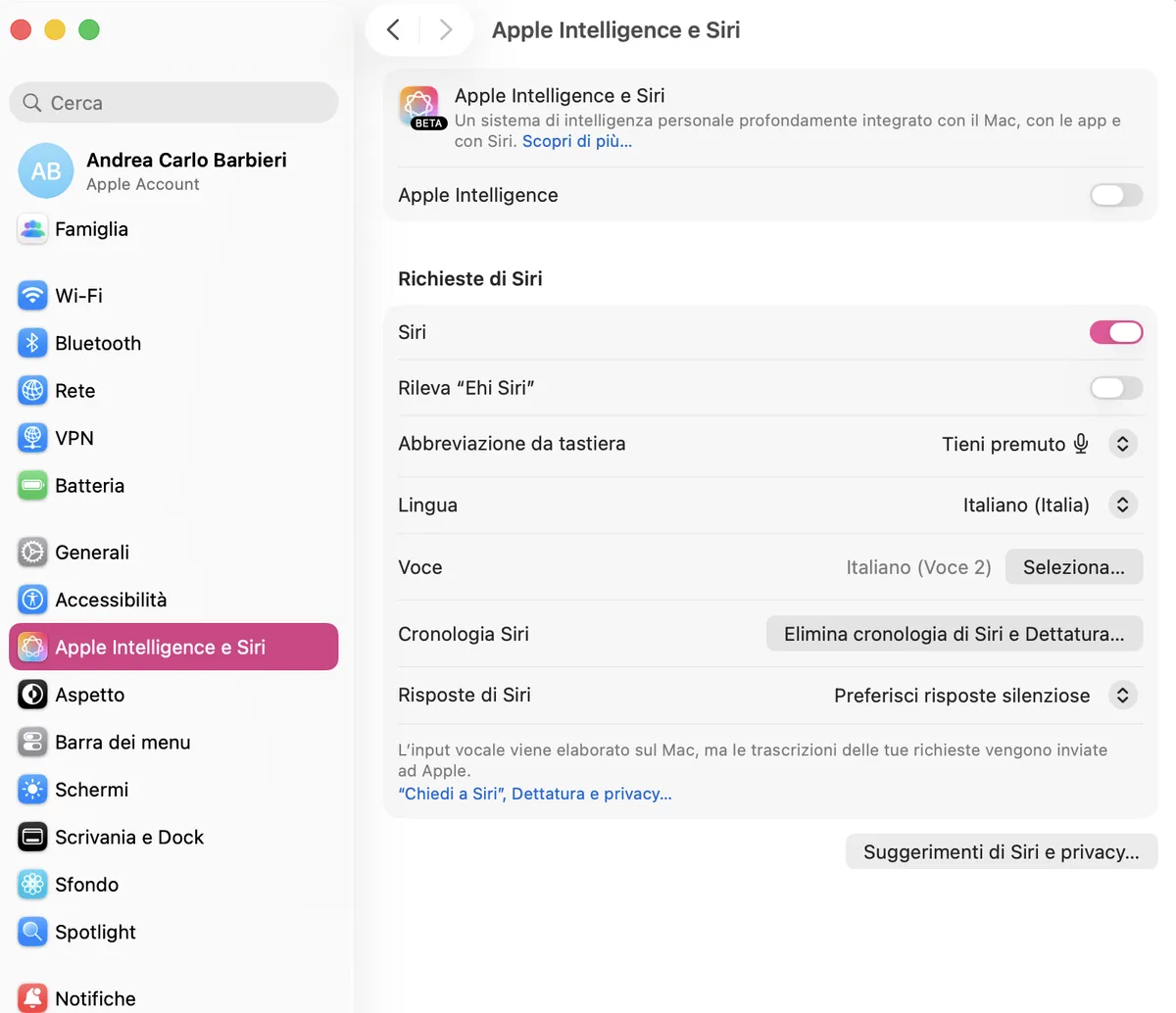Screen dimensions: 1176x1013
Task: Click the "Notifiche" sidebar label
Action: click(95, 998)
